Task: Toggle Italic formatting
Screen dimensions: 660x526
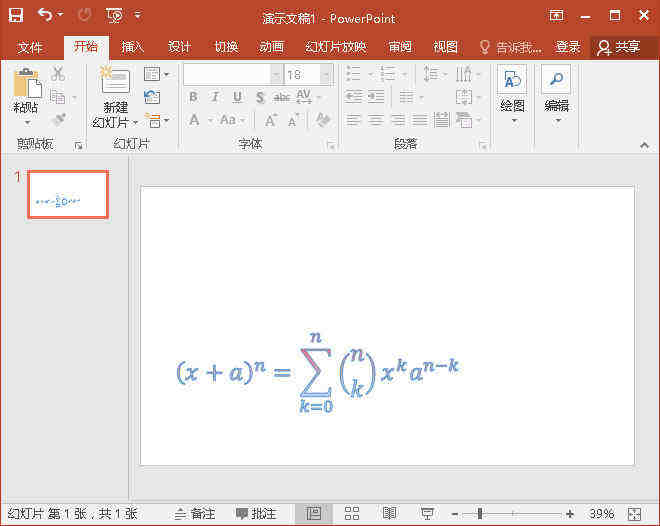Action: pos(215,97)
